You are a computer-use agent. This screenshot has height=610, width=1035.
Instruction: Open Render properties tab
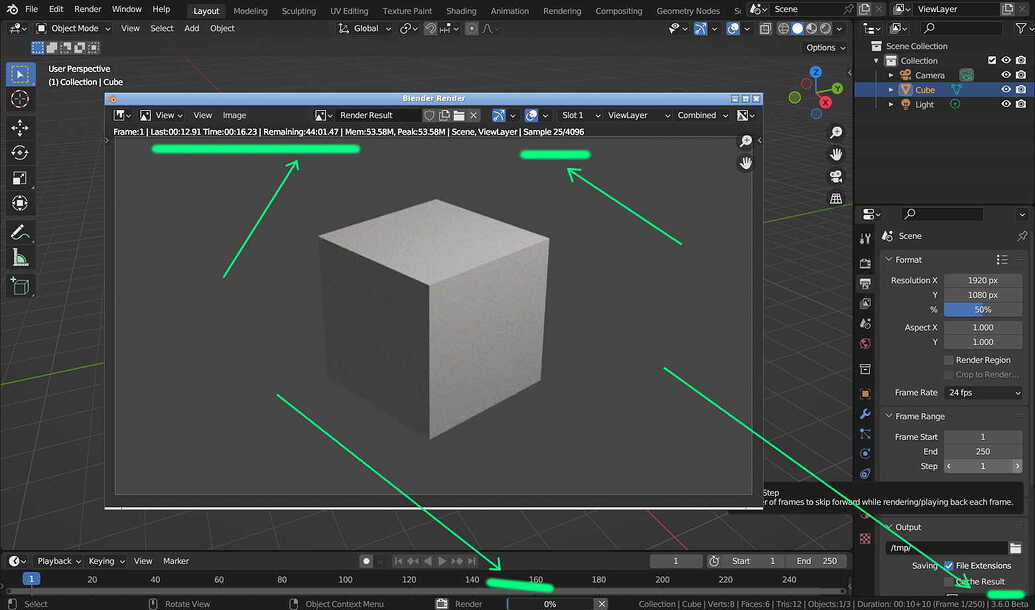pos(865,263)
